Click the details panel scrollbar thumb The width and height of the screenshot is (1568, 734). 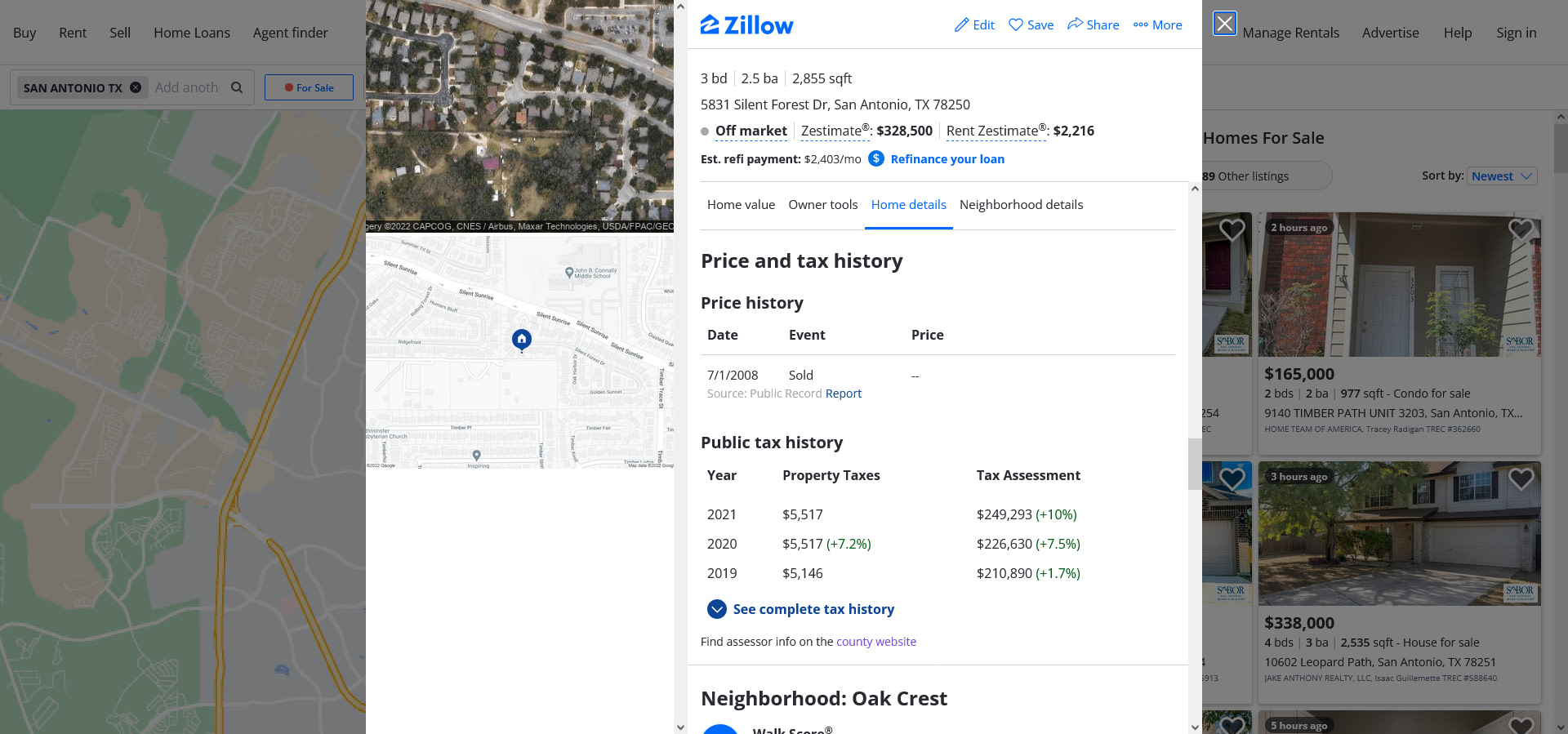tap(1195, 464)
